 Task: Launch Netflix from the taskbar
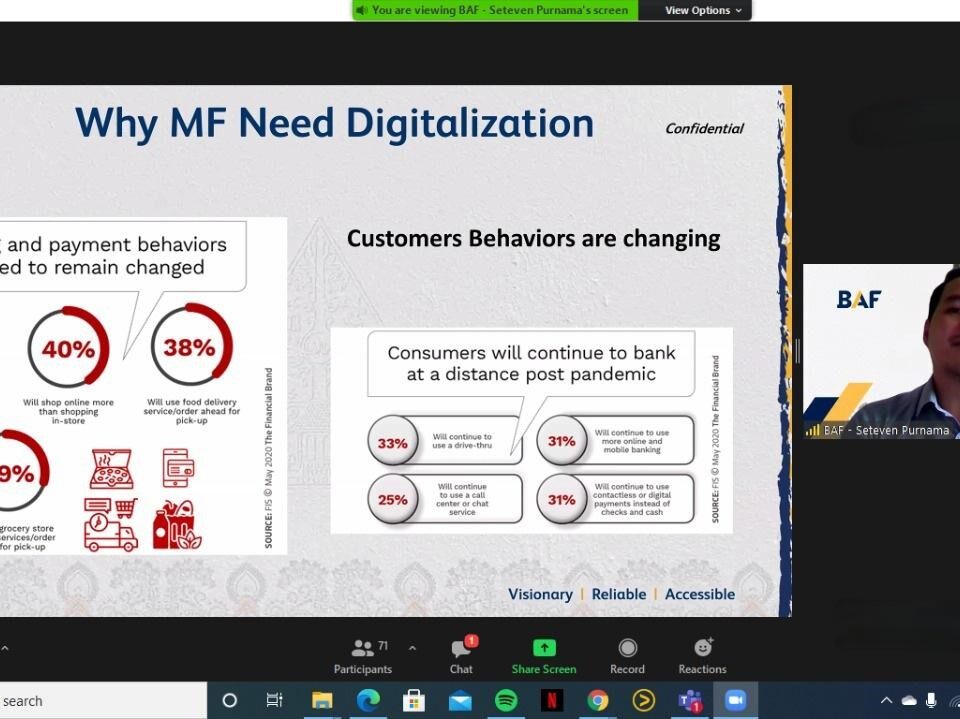552,700
